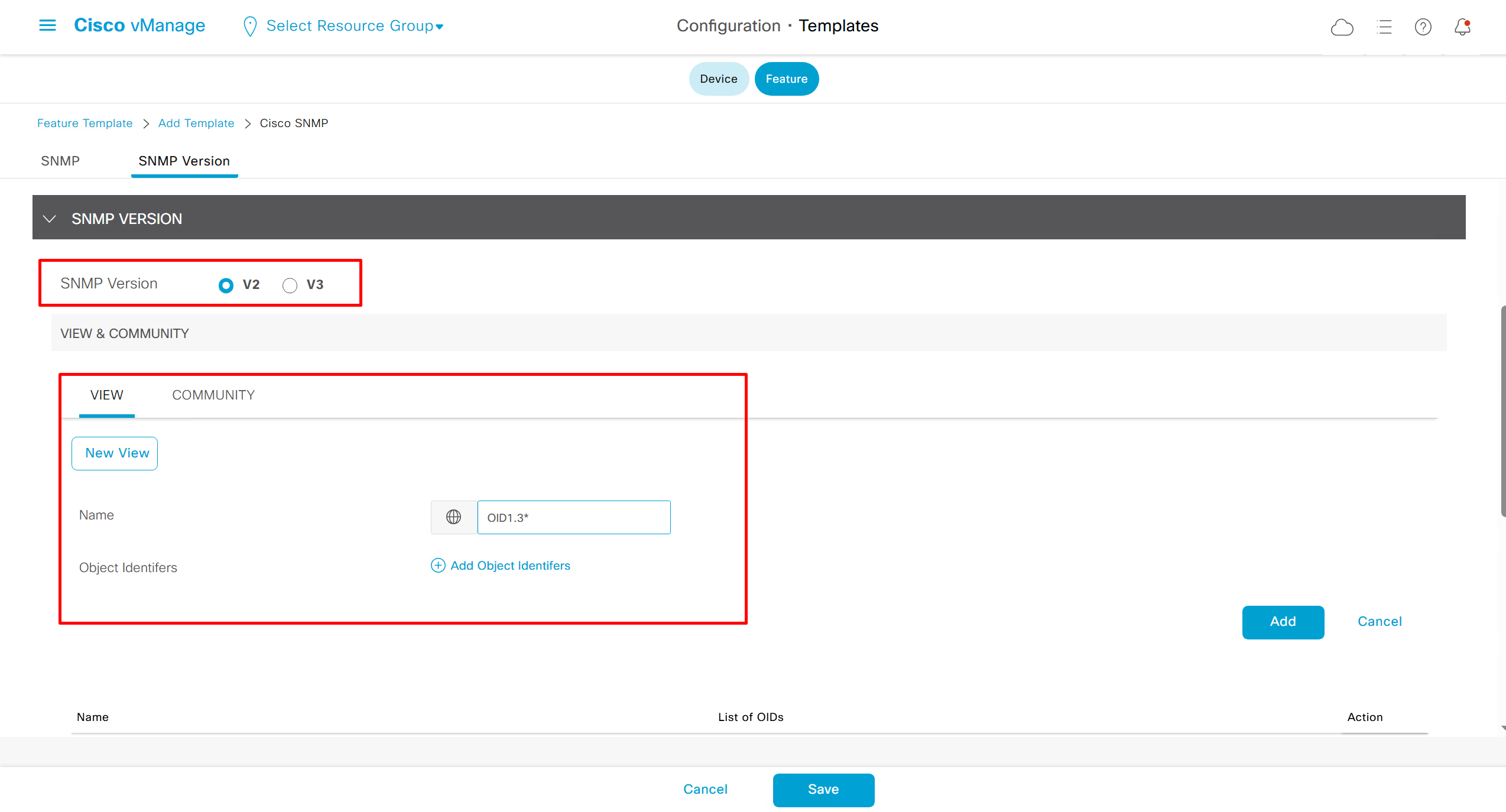Click the New View button

[x=115, y=453]
